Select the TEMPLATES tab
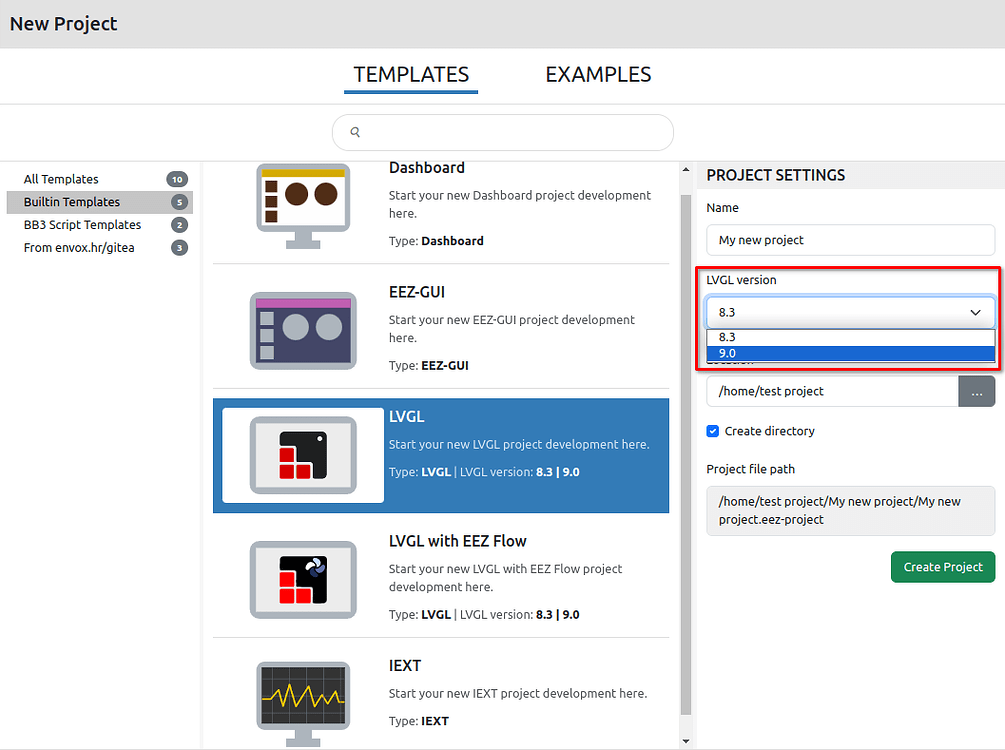Screen dimensions: 1005x750 coord(410,74)
